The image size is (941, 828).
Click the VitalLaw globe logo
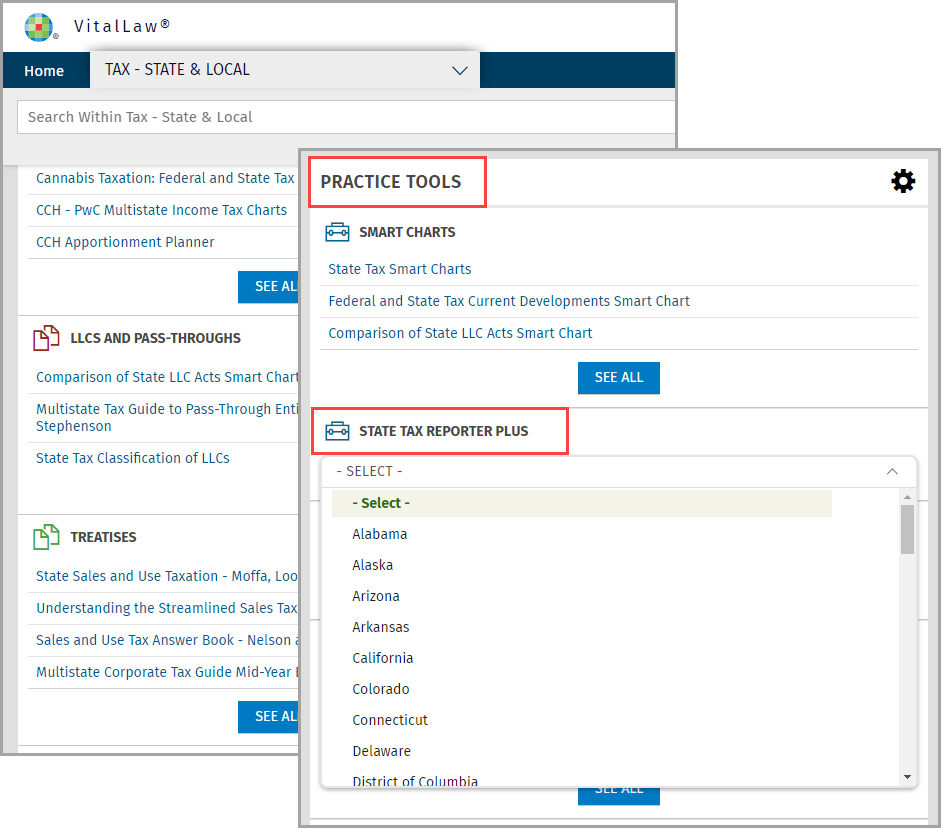pyautogui.click(x=39, y=27)
